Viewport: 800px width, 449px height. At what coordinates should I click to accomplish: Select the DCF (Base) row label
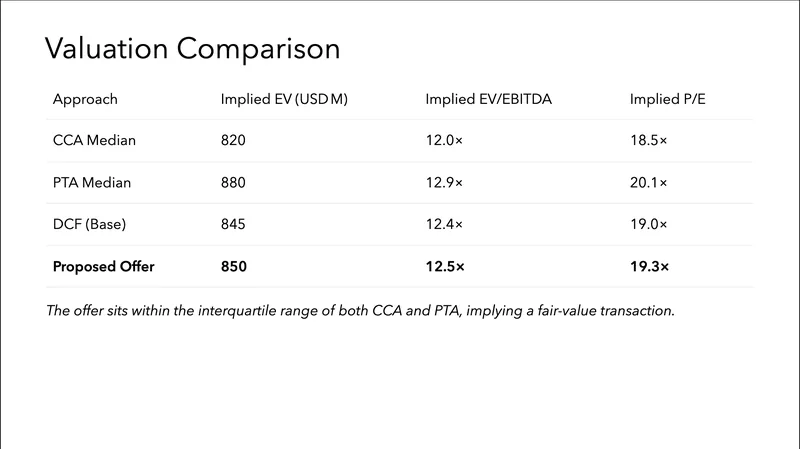[x=90, y=225]
